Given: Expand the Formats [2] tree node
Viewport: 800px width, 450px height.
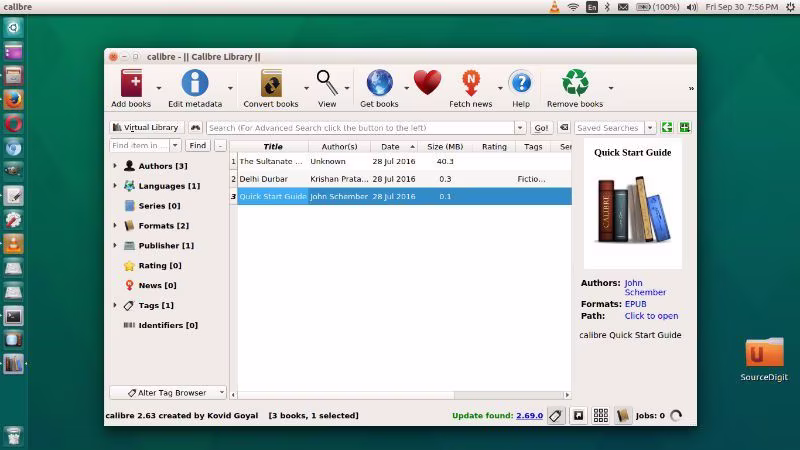Looking at the screenshot, I should [x=115, y=226].
